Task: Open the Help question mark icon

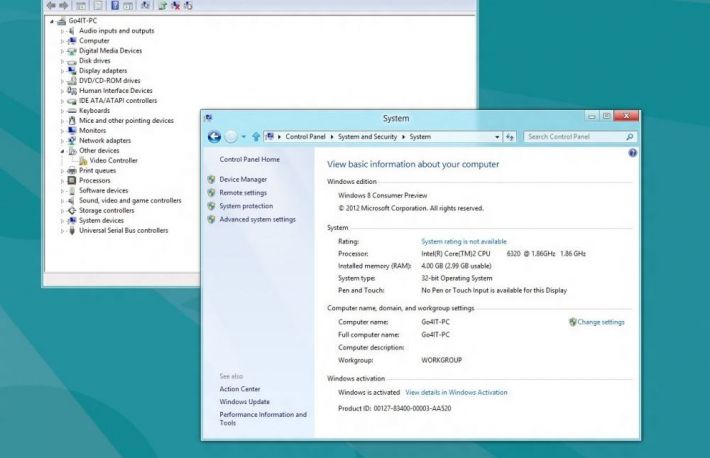Action: point(632,153)
